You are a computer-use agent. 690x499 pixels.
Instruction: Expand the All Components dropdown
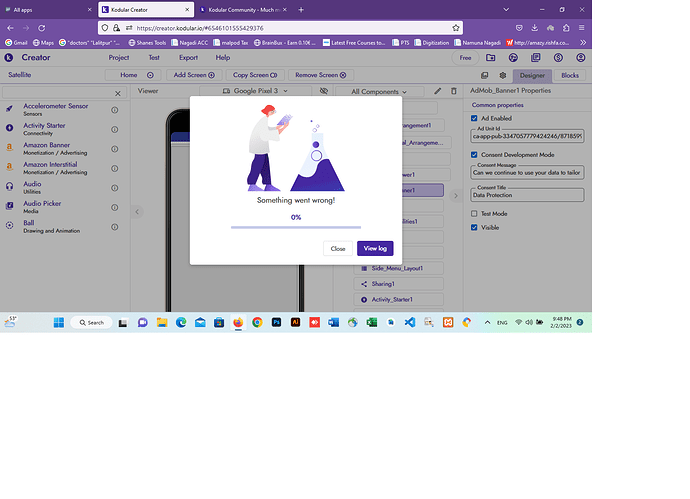tap(379, 92)
